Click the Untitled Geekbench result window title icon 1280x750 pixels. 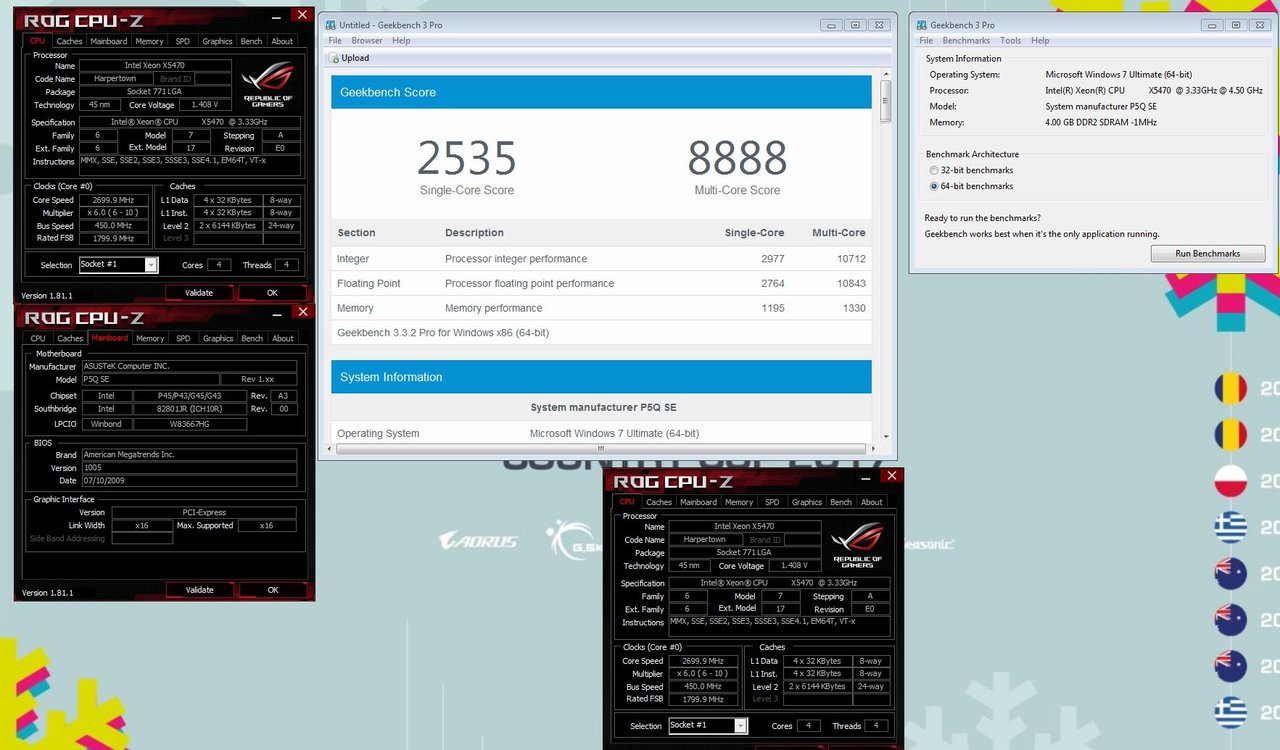[331, 25]
